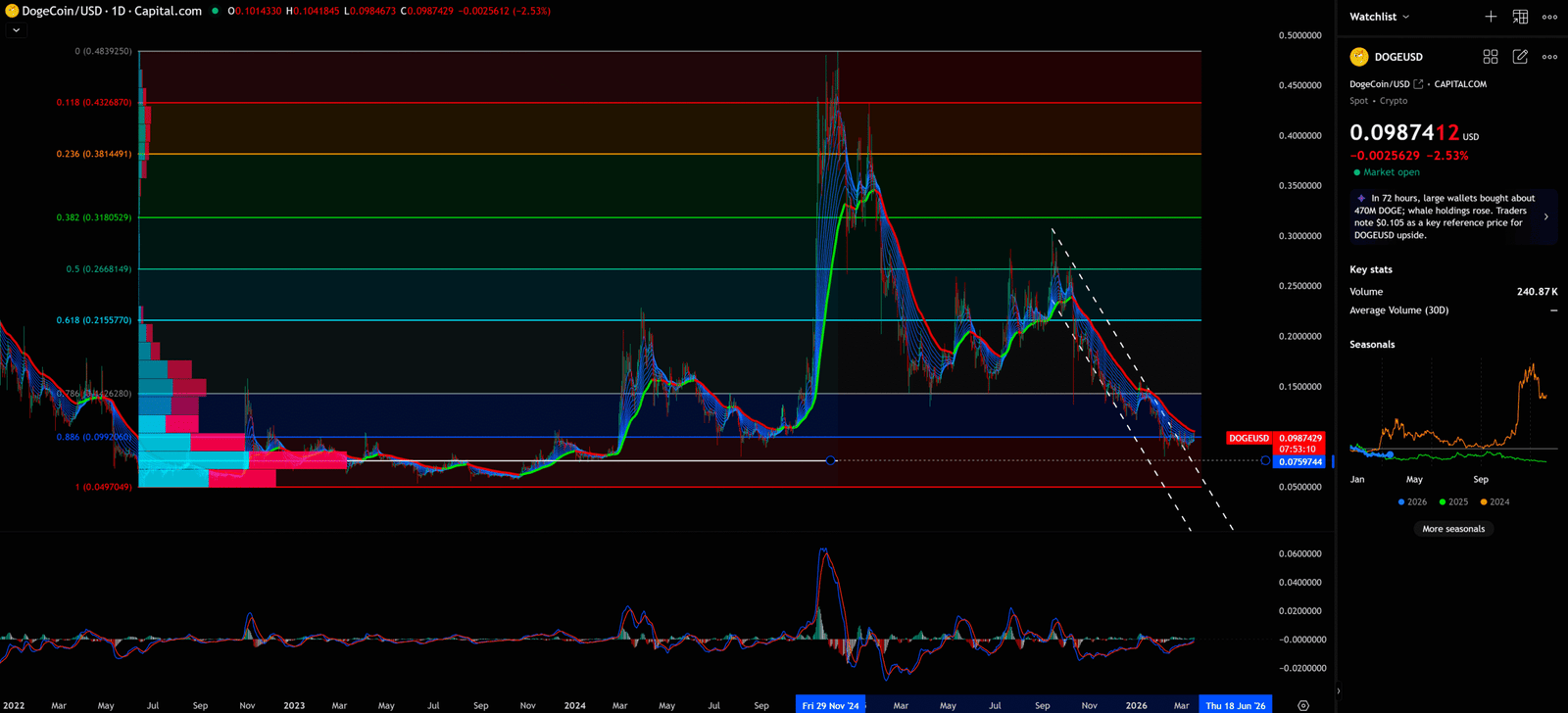Open the Watchlist three-dot options menu

click(x=1549, y=17)
